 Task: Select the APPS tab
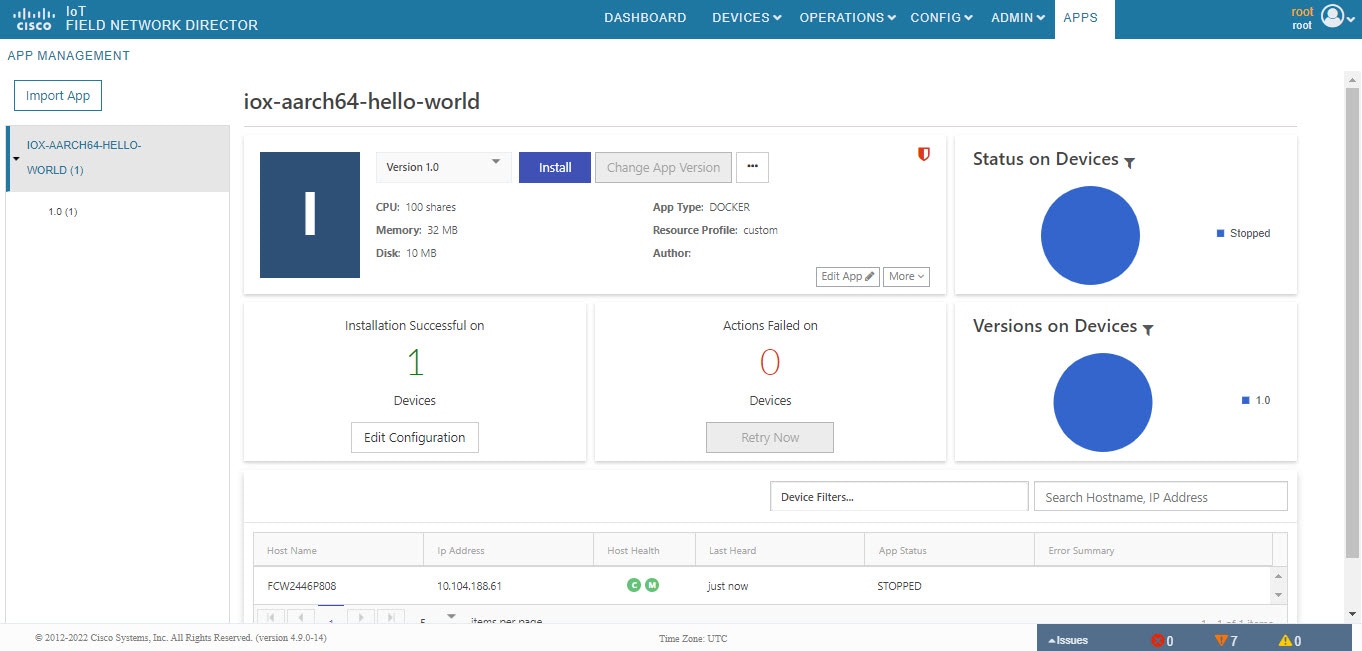[x=1084, y=19]
